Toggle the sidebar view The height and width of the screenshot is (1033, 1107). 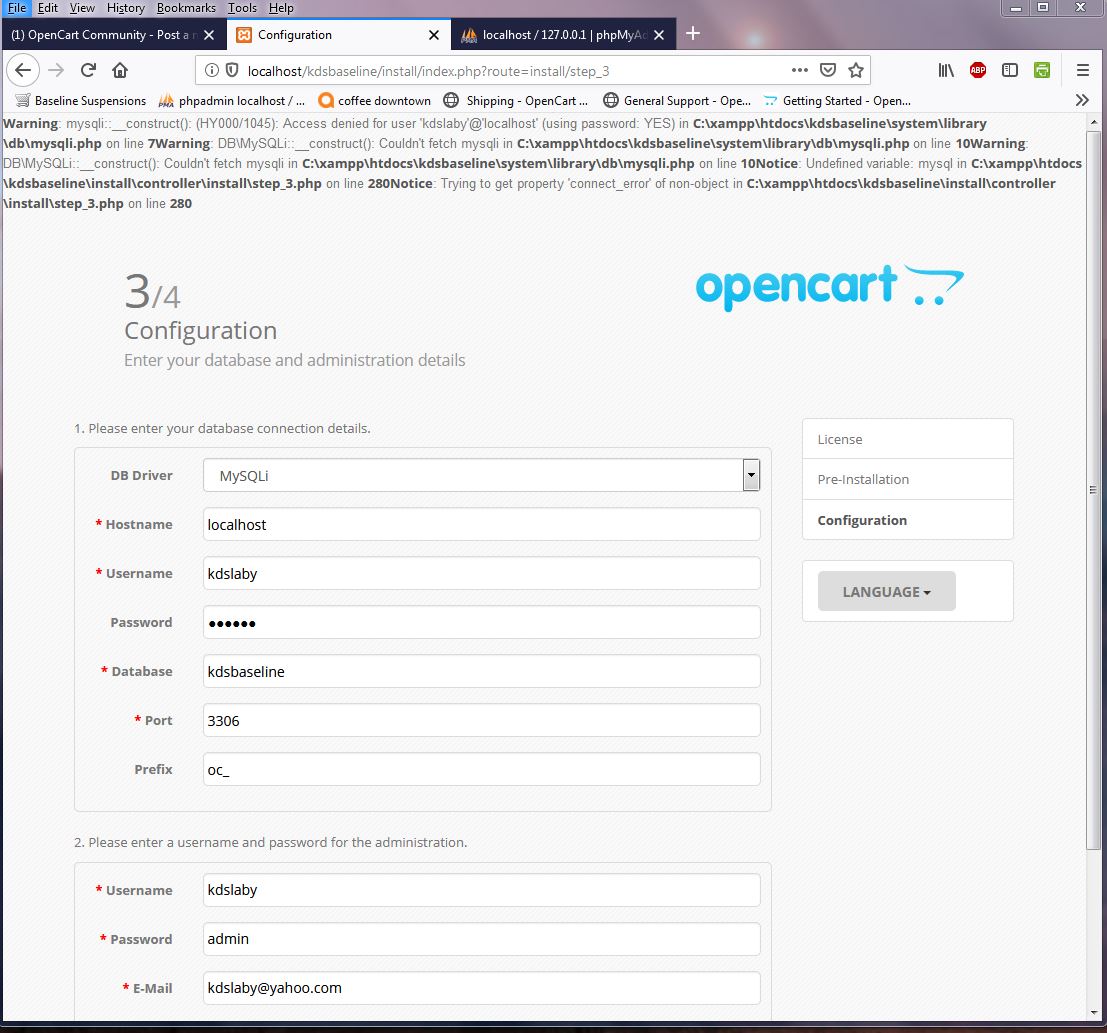tap(1010, 70)
